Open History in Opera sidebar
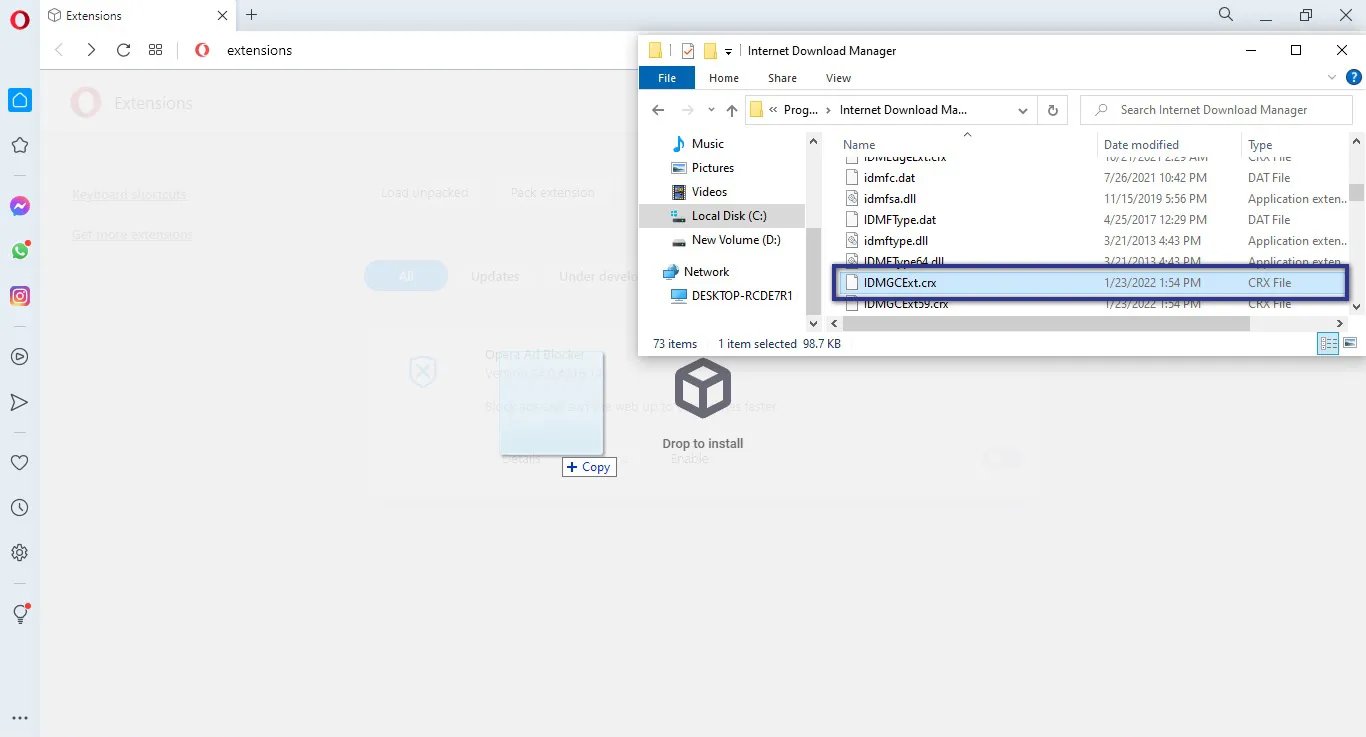This screenshot has height=737, width=1366. point(20,507)
